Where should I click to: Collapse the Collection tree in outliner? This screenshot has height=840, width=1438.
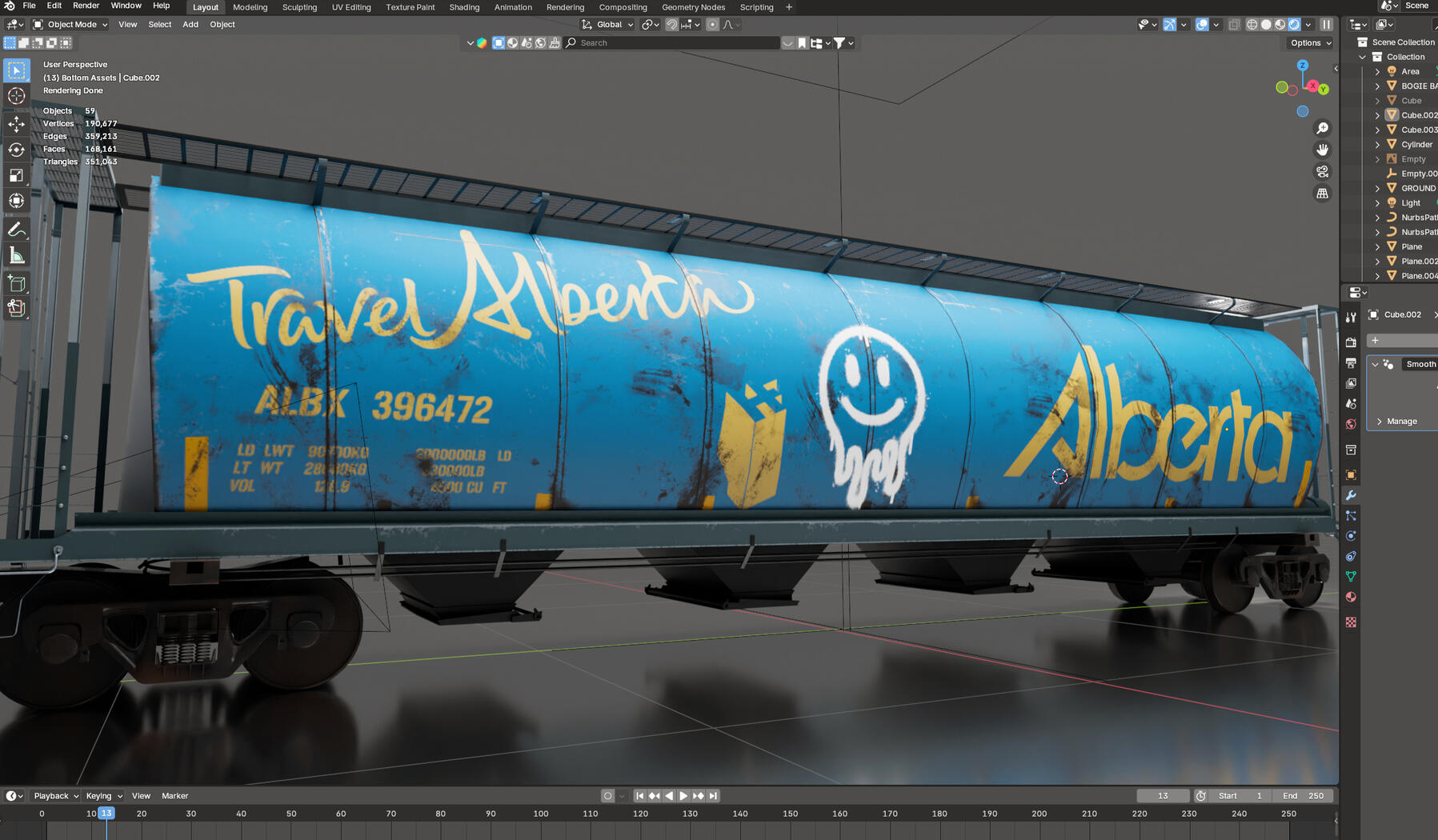pyautogui.click(x=1363, y=57)
